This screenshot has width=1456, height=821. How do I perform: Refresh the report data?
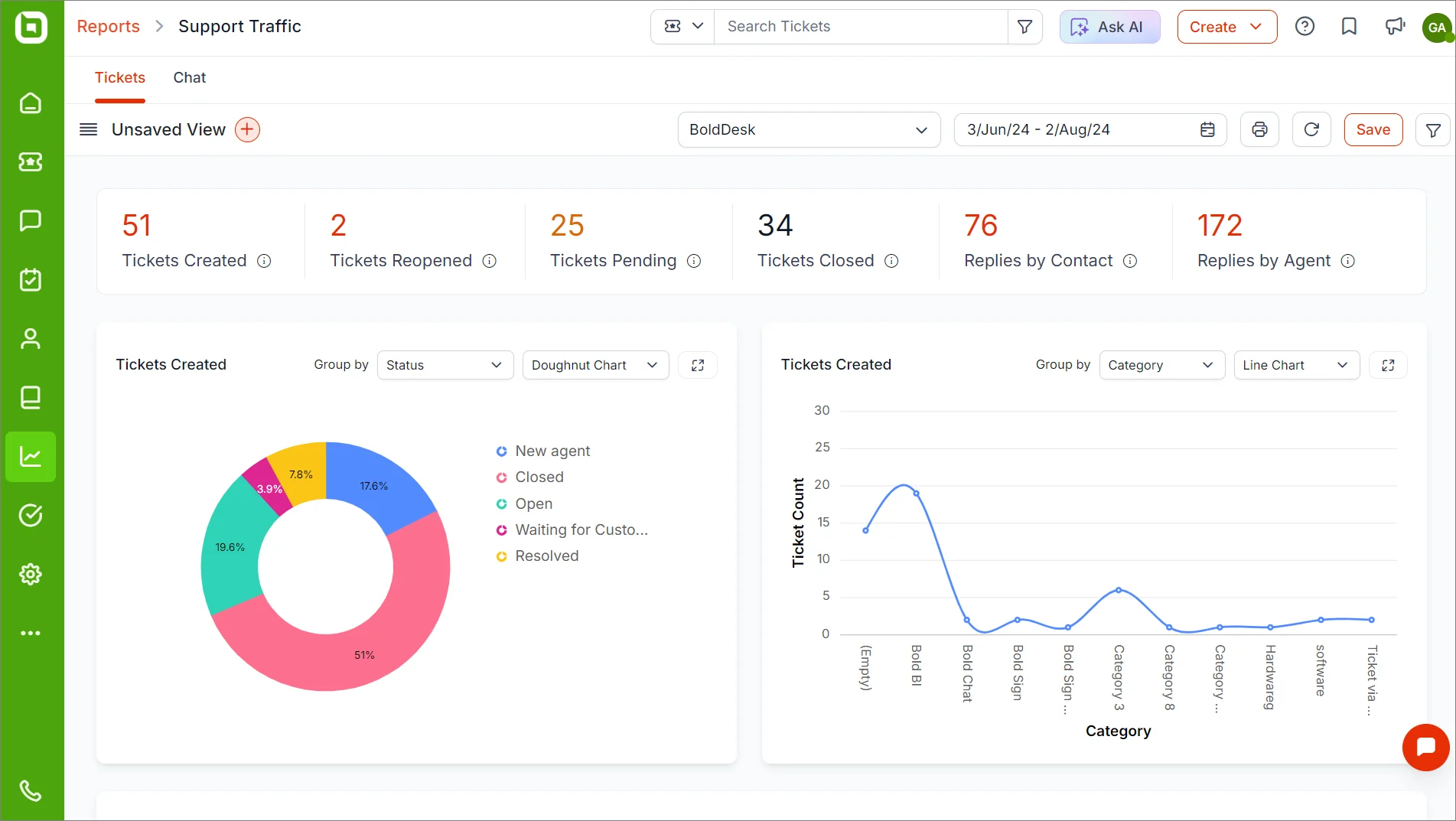1311,130
